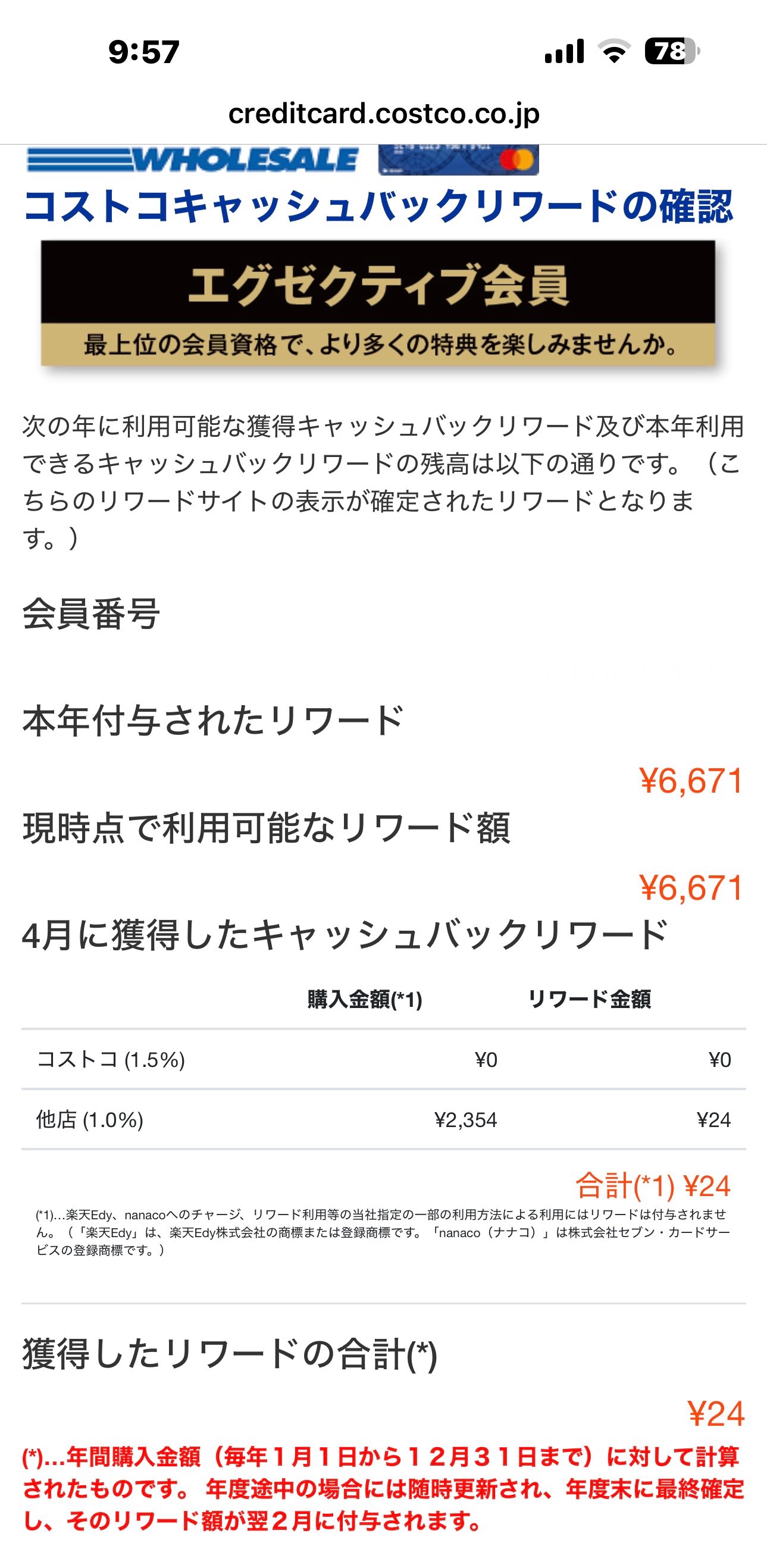The height and width of the screenshot is (1568, 767).
Task: Tap the 購入金額(*1) column header
Action: (365, 1000)
